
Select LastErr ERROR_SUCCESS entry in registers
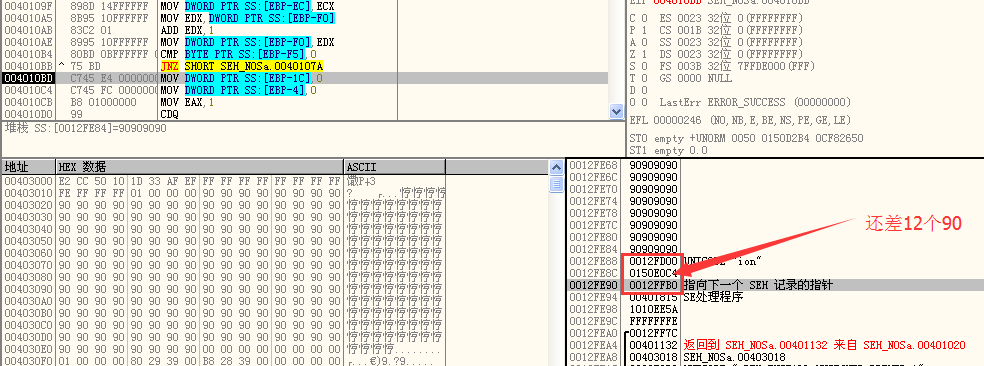(755, 102)
